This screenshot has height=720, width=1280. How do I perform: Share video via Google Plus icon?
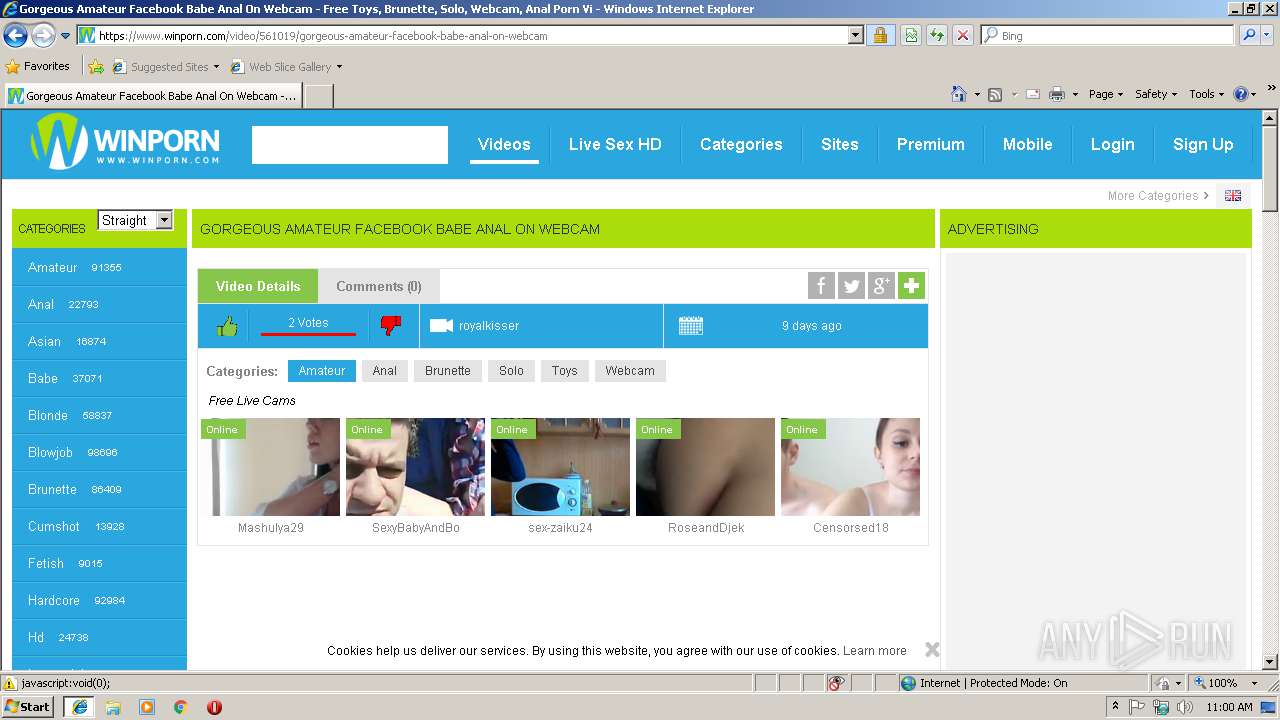click(x=881, y=286)
